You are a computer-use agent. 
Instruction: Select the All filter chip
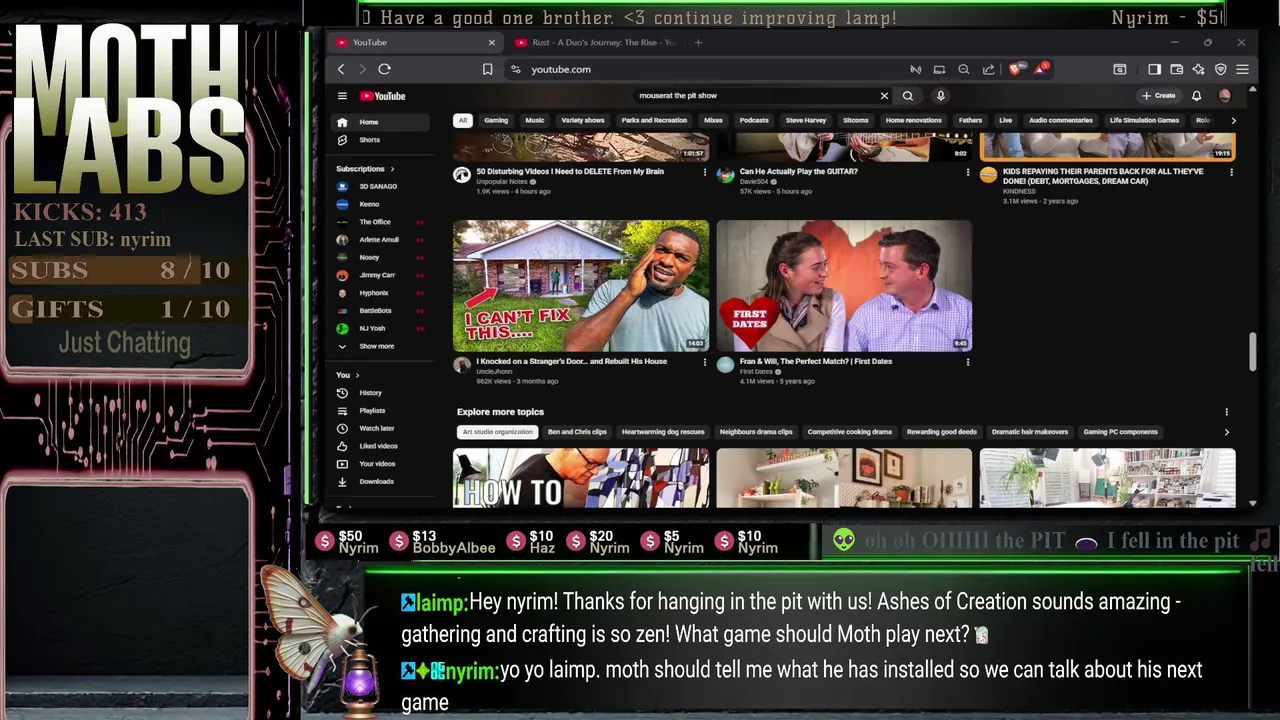[462, 120]
